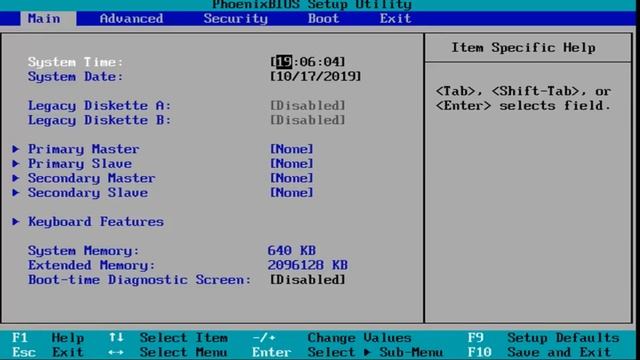Open the Secondary Master submenu entry
Screen dimensions: 640x360
pyautogui.click(x=91, y=178)
